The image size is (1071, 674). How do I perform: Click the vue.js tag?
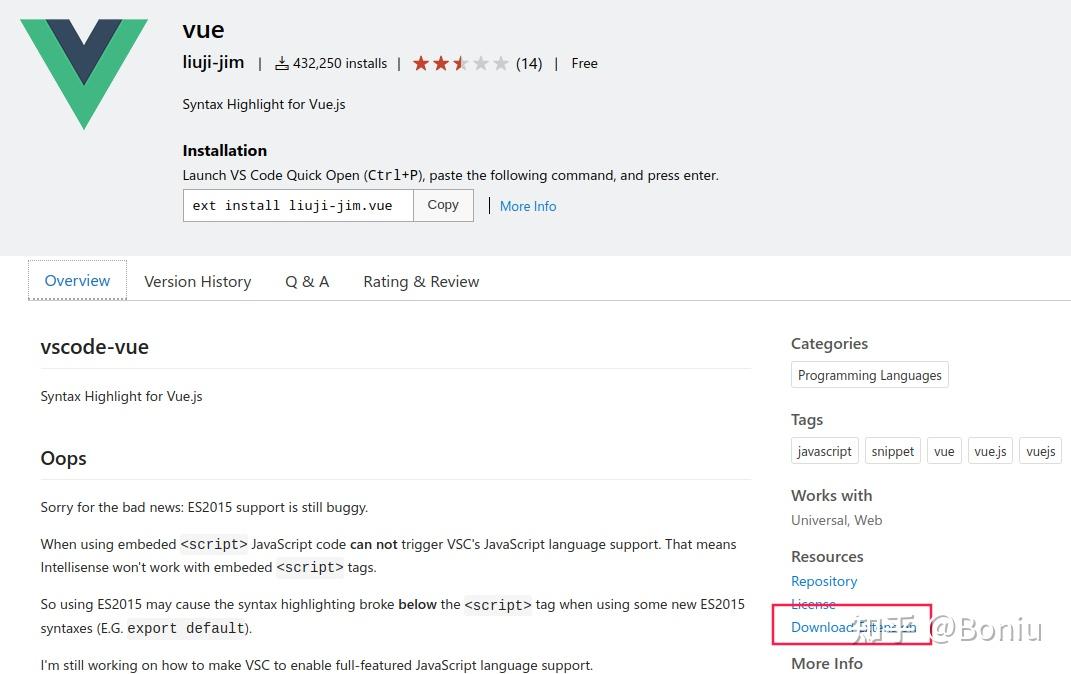click(990, 451)
